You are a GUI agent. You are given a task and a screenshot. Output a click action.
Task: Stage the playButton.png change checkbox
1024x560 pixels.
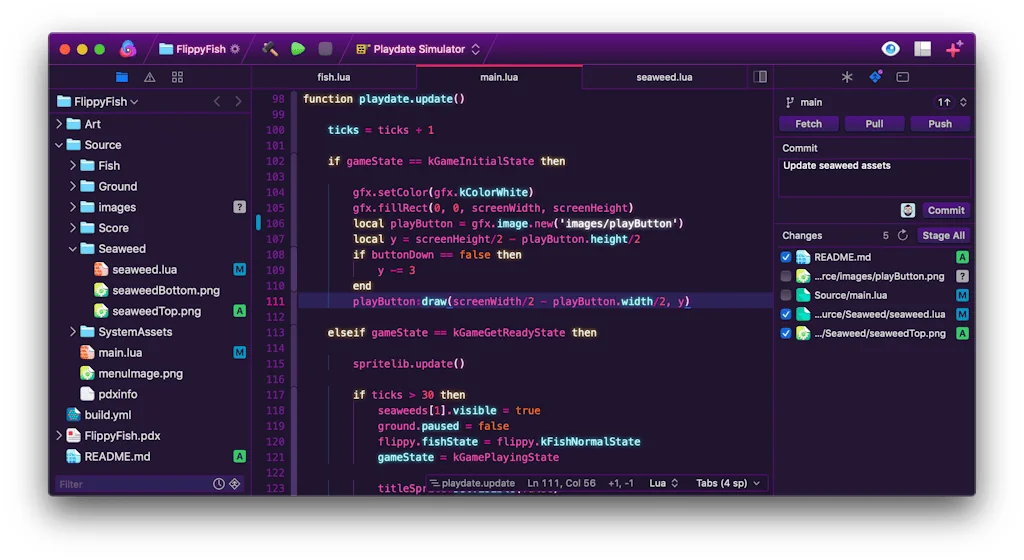pos(786,276)
